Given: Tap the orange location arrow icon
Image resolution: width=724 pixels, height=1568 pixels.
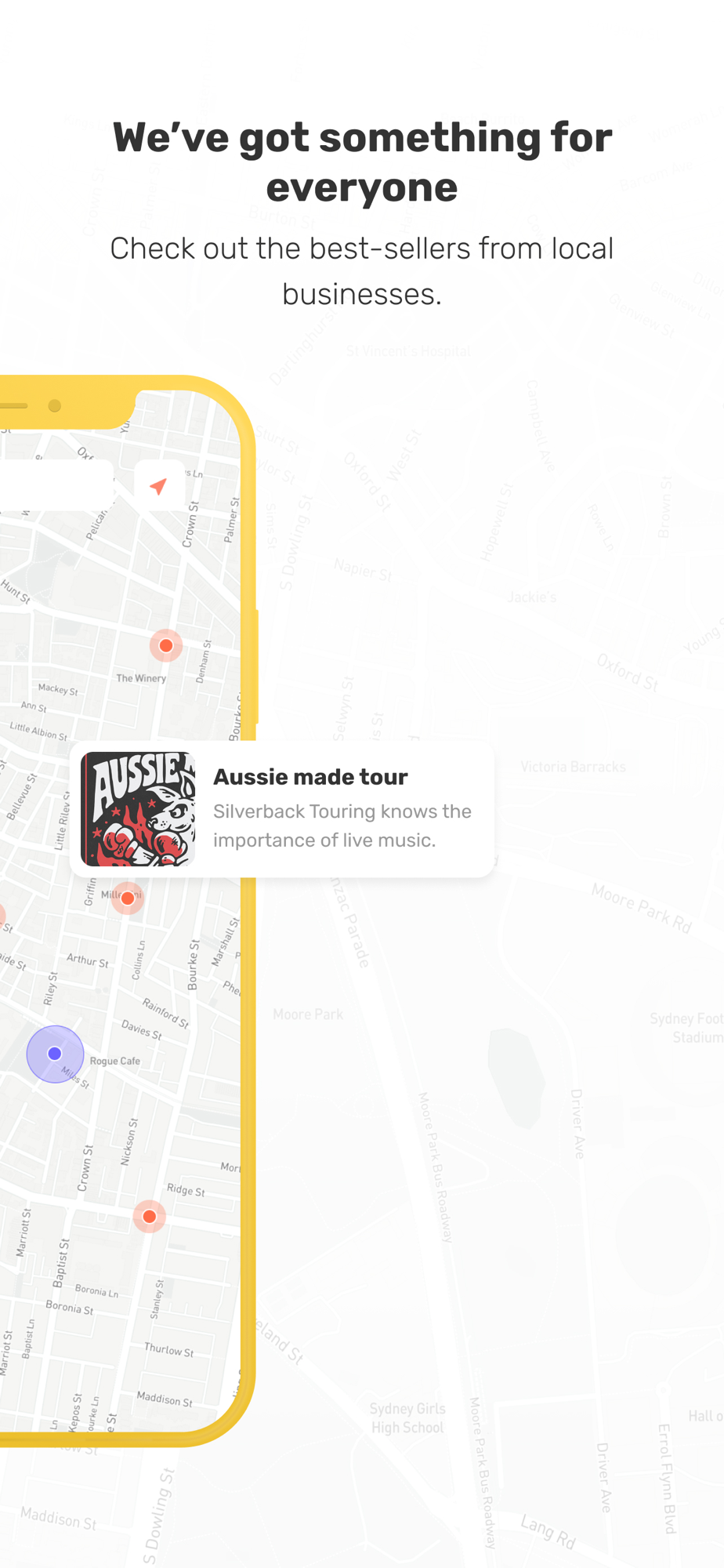Looking at the screenshot, I should click(159, 486).
